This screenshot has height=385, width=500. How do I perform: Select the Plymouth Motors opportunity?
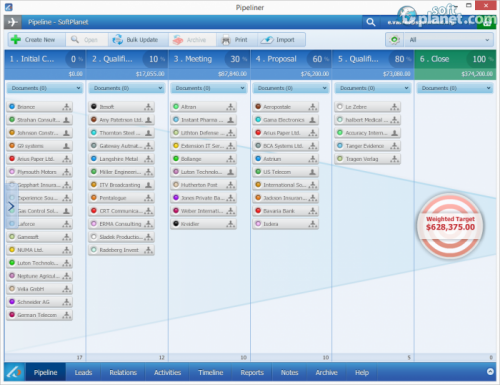pos(39,172)
